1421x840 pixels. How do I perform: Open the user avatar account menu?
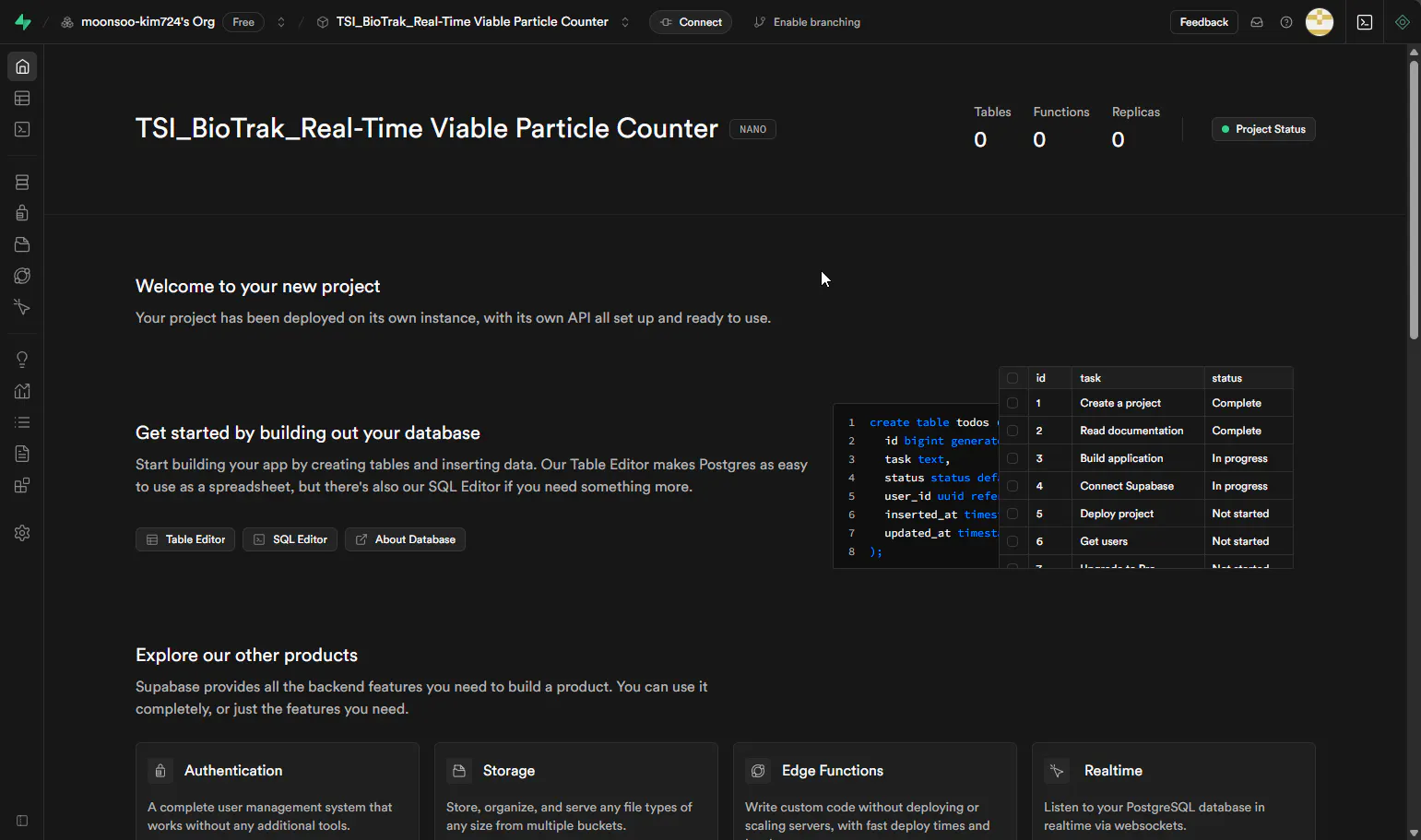click(x=1320, y=22)
